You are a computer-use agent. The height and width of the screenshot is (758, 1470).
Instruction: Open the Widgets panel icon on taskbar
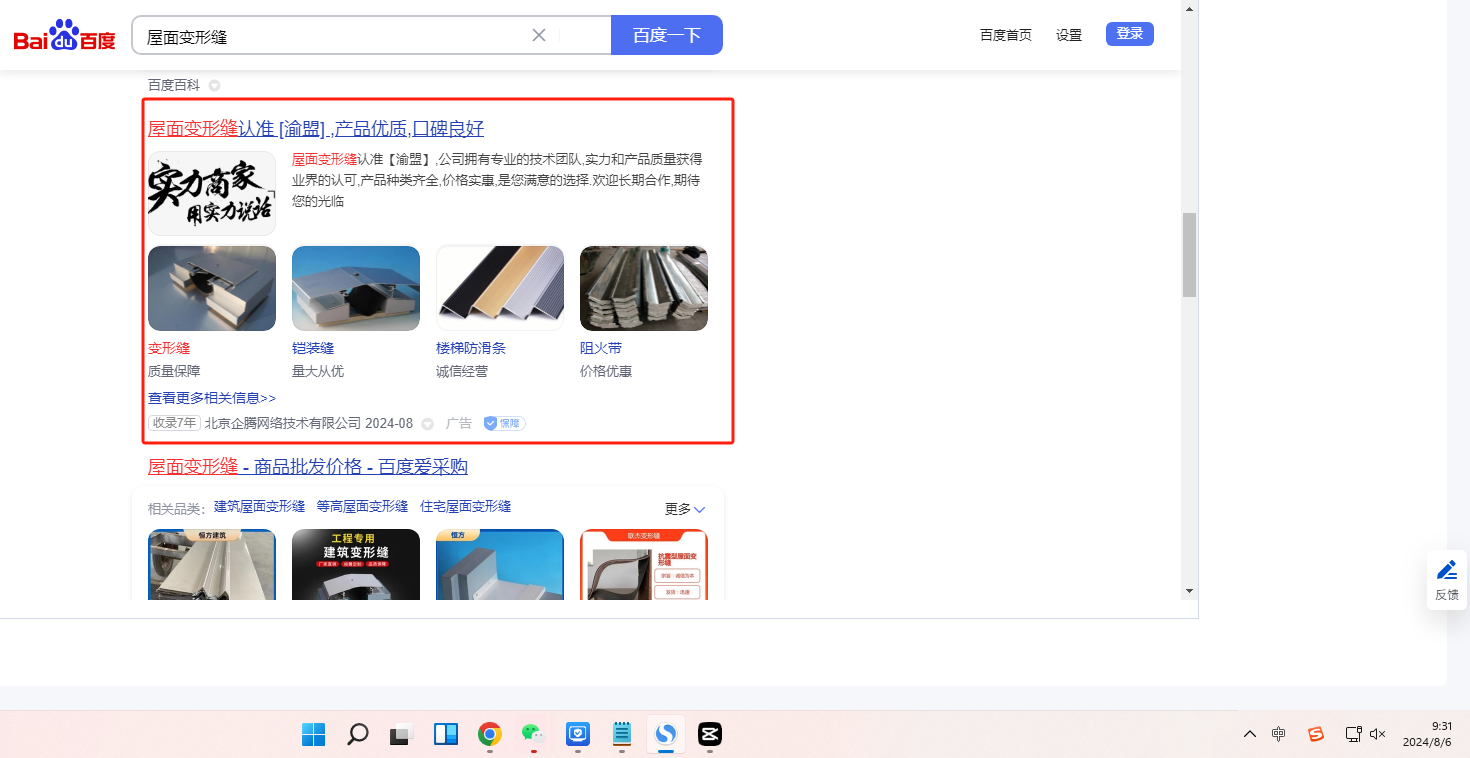tap(446, 735)
